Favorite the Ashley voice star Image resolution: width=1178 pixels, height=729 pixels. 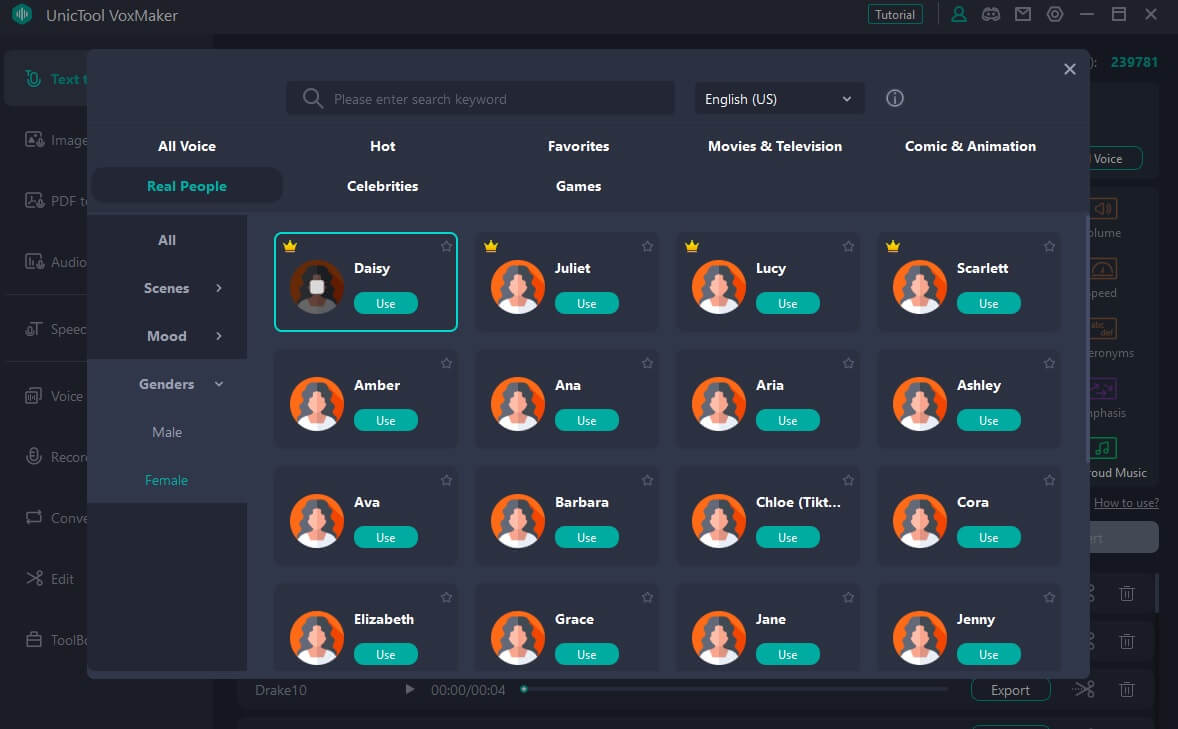(x=1050, y=364)
